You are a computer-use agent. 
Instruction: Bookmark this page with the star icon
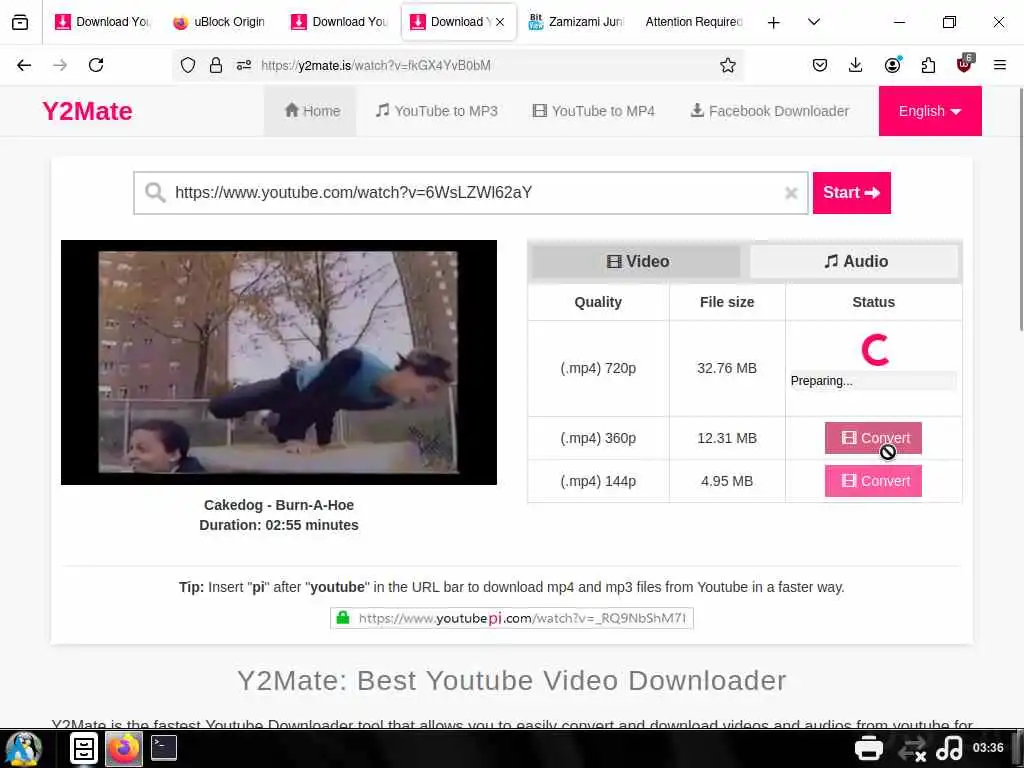point(728,65)
